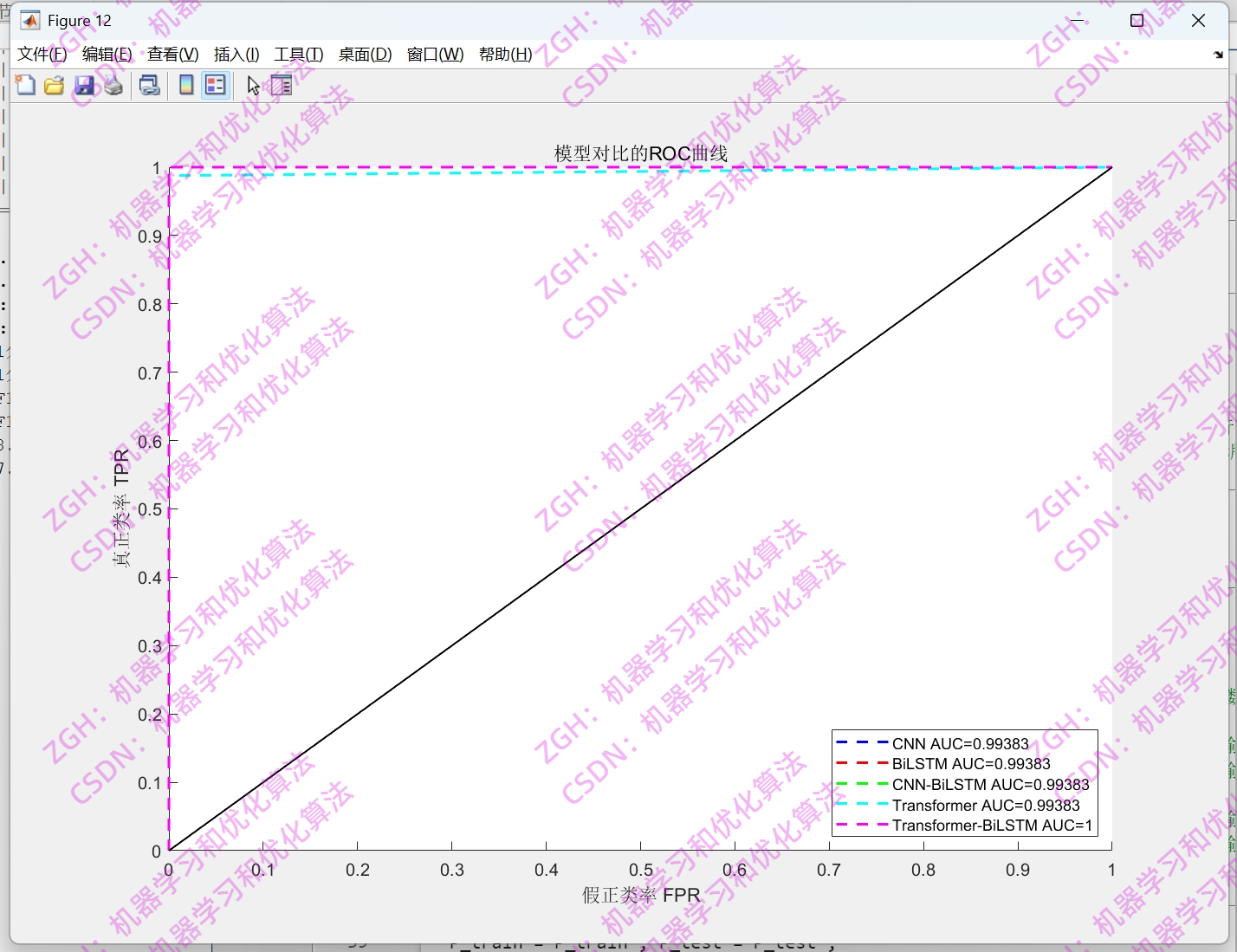Insert a colorbar into the plot
1237x952 pixels.
click(x=185, y=85)
